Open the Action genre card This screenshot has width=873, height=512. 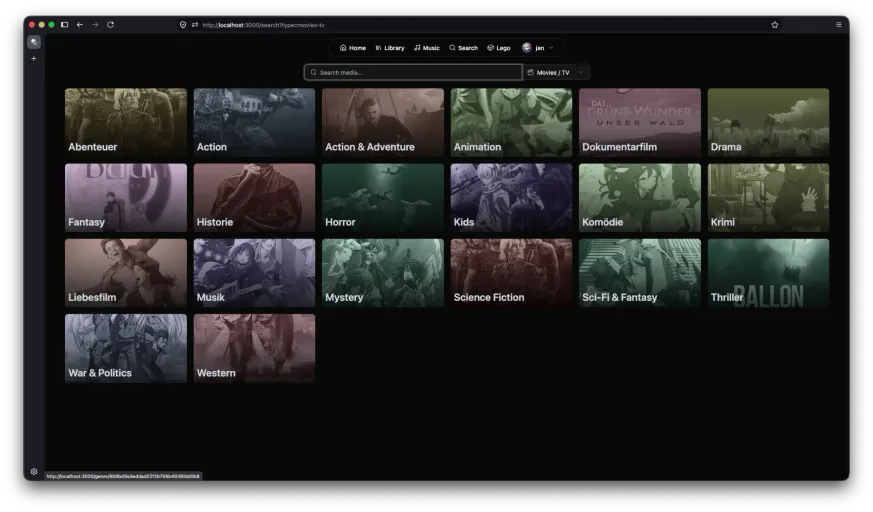254,122
